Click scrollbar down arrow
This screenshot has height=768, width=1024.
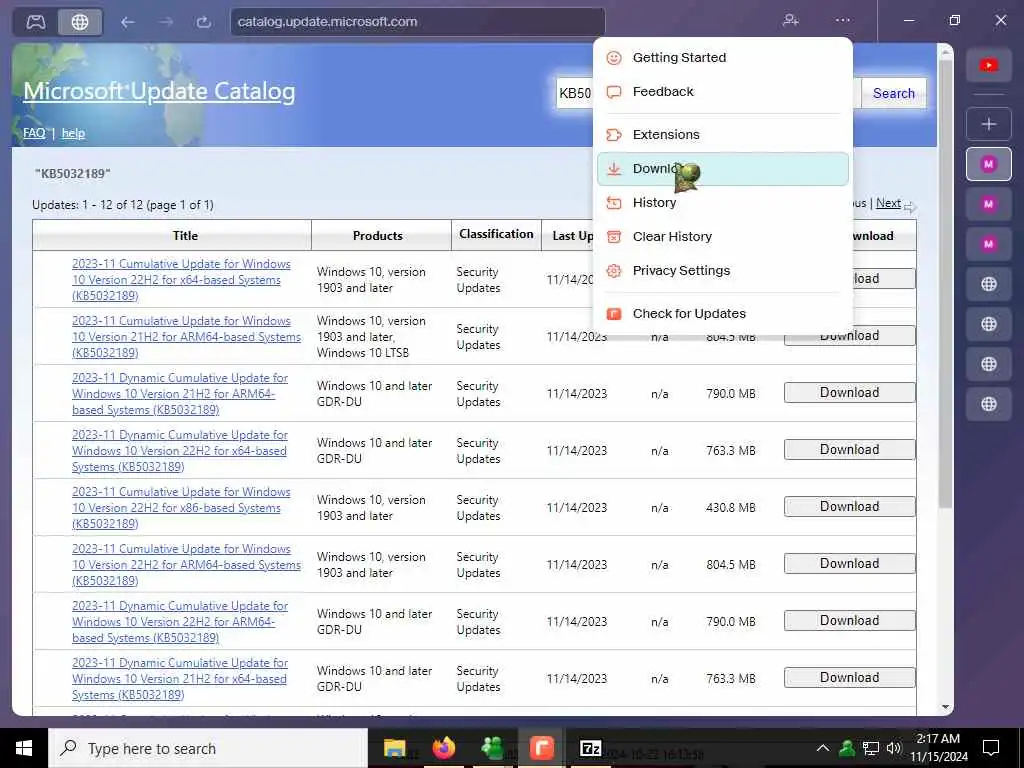click(946, 707)
